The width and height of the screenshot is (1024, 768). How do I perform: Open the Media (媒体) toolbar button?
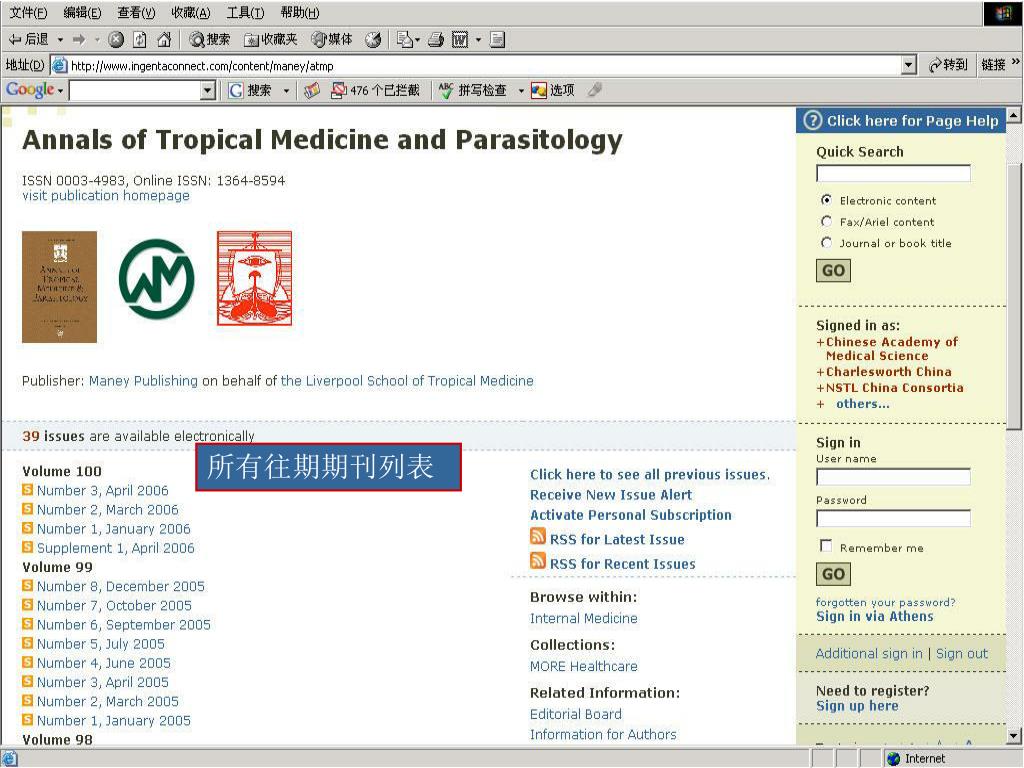tap(332, 40)
